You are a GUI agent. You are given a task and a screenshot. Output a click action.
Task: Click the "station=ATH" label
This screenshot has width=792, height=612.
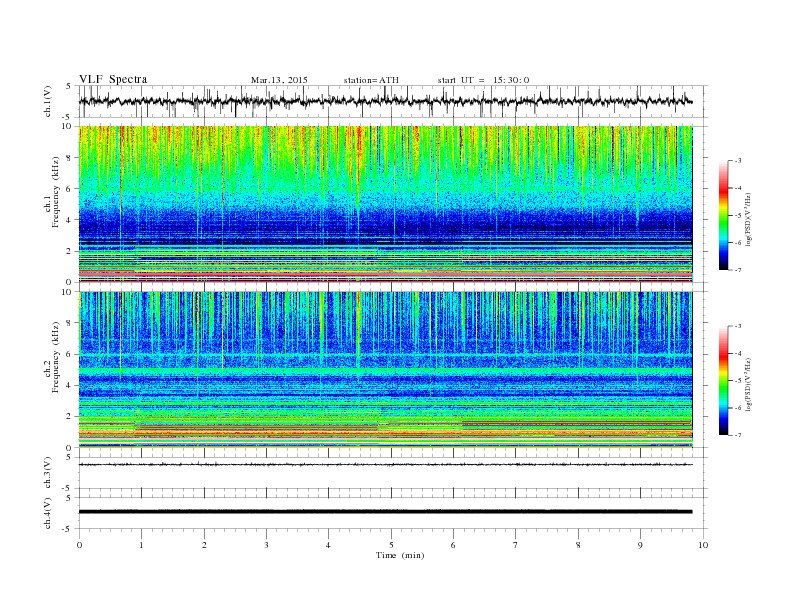[x=371, y=80]
